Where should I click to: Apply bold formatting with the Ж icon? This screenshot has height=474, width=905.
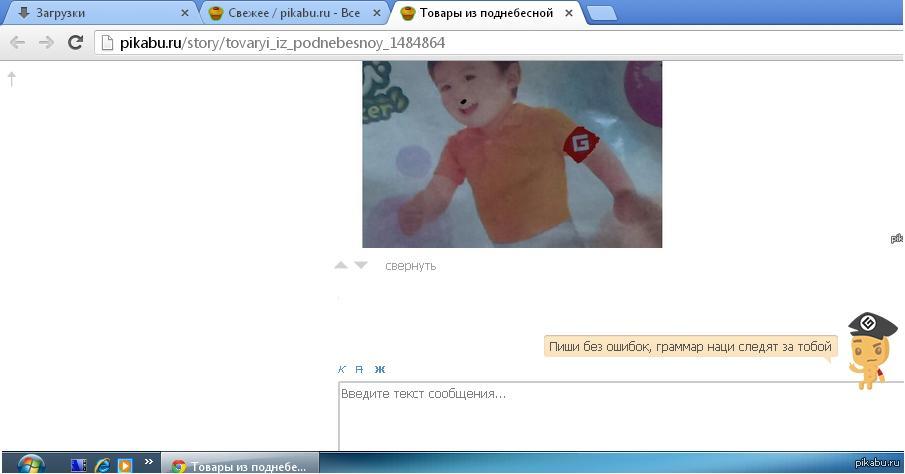click(x=380, y=369)
